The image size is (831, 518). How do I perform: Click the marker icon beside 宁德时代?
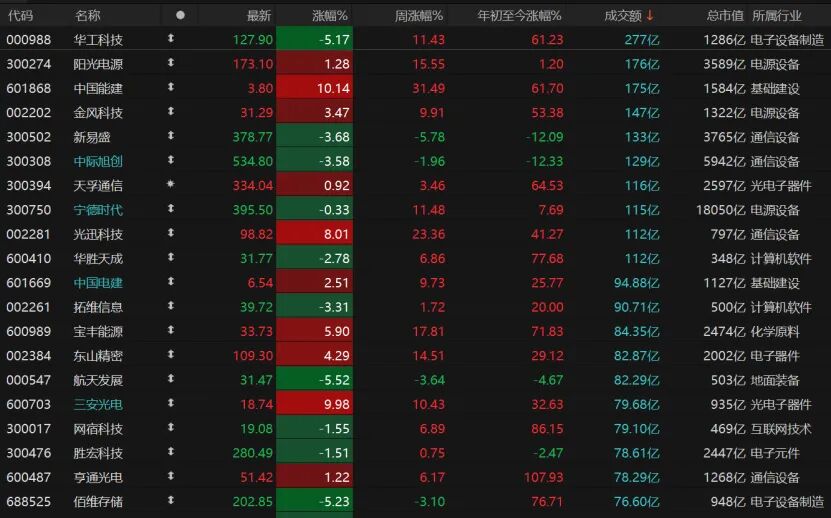coord(171,209)
